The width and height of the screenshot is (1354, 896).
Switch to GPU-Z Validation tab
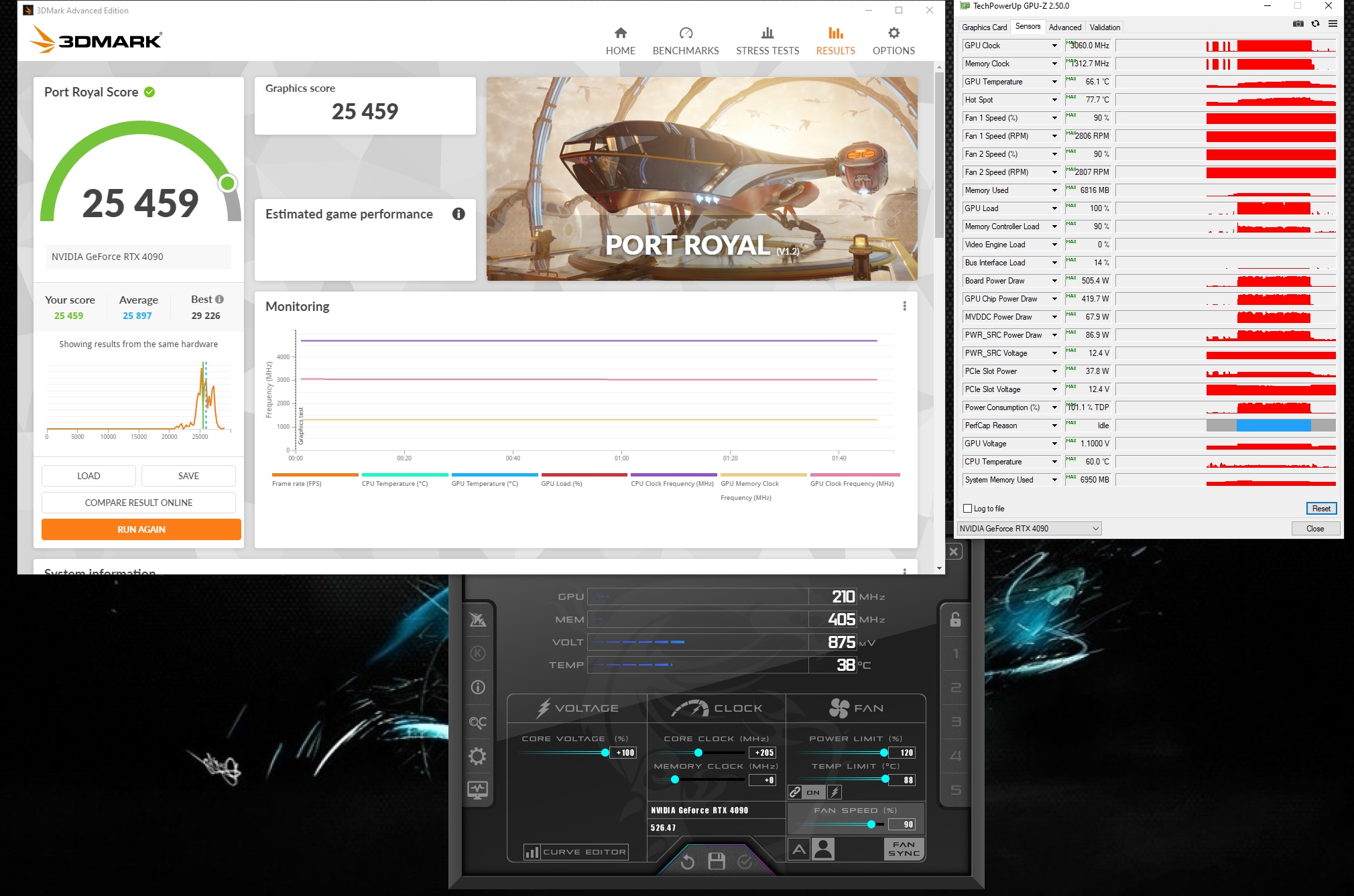[x=1105, y=27]
